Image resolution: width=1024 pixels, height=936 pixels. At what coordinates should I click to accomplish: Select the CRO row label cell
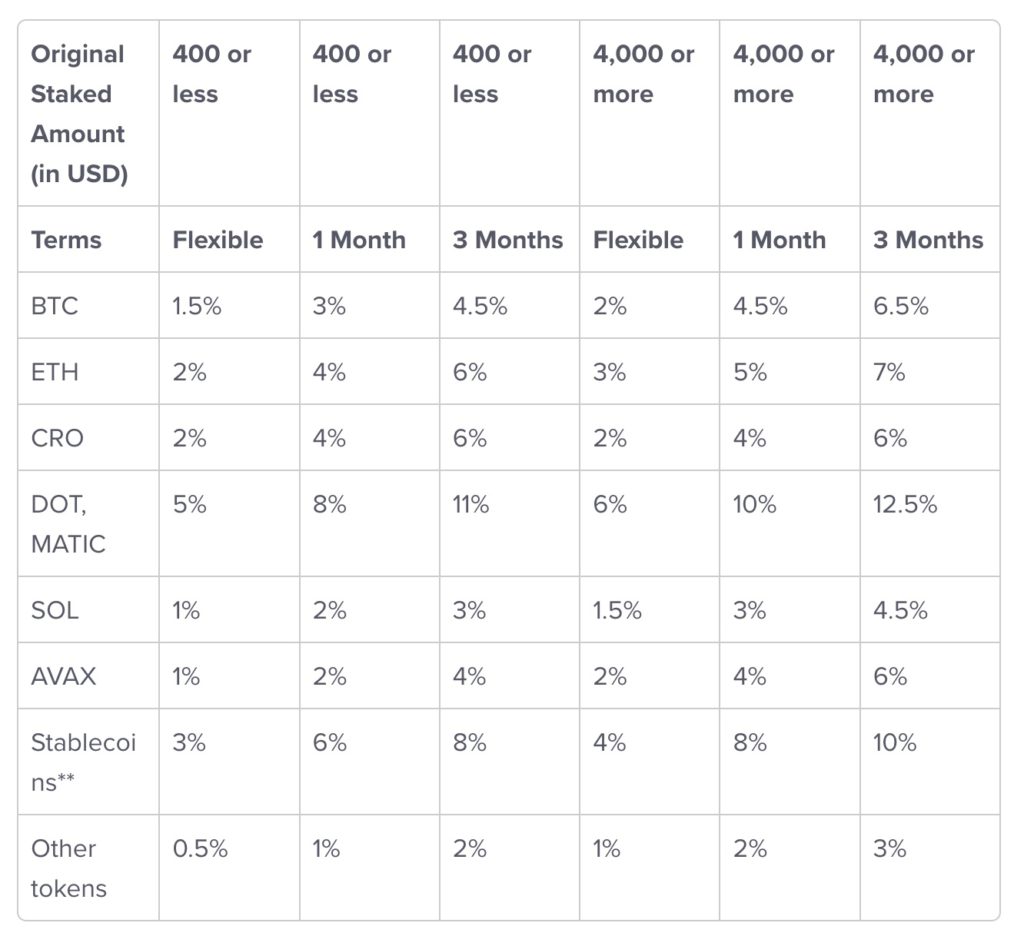(57, 438)
